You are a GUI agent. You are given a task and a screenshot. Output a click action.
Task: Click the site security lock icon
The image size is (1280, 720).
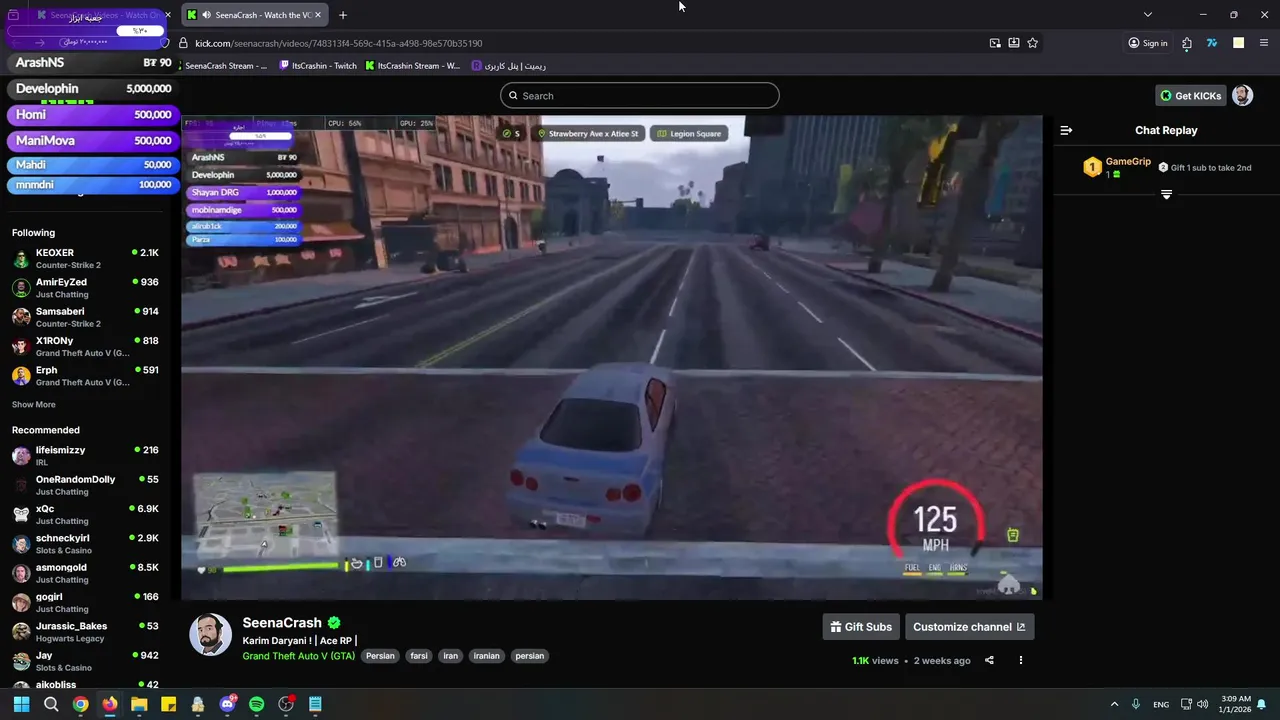tap(183, 43)
